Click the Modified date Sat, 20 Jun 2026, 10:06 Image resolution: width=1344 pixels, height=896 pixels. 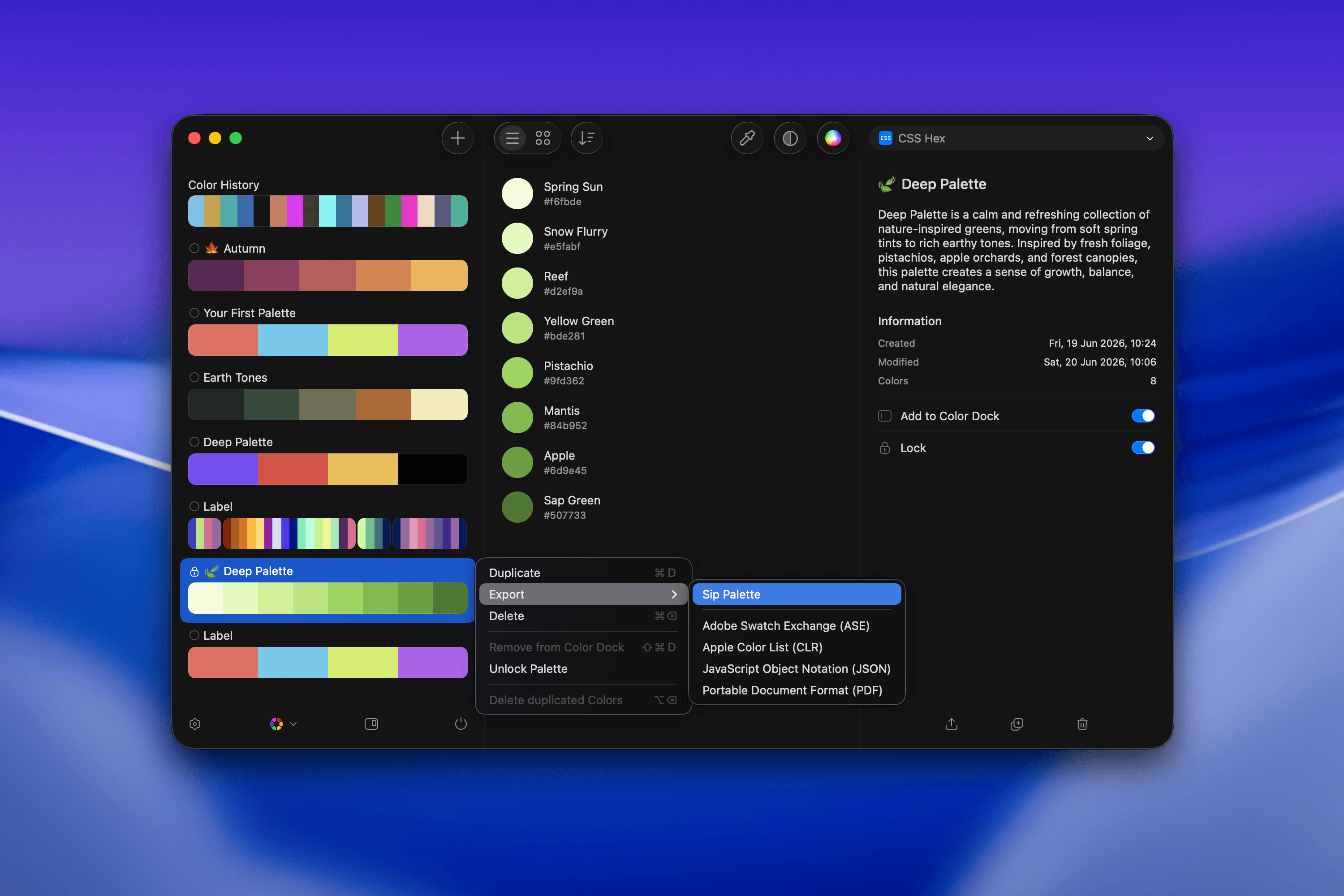(1099, 362)
